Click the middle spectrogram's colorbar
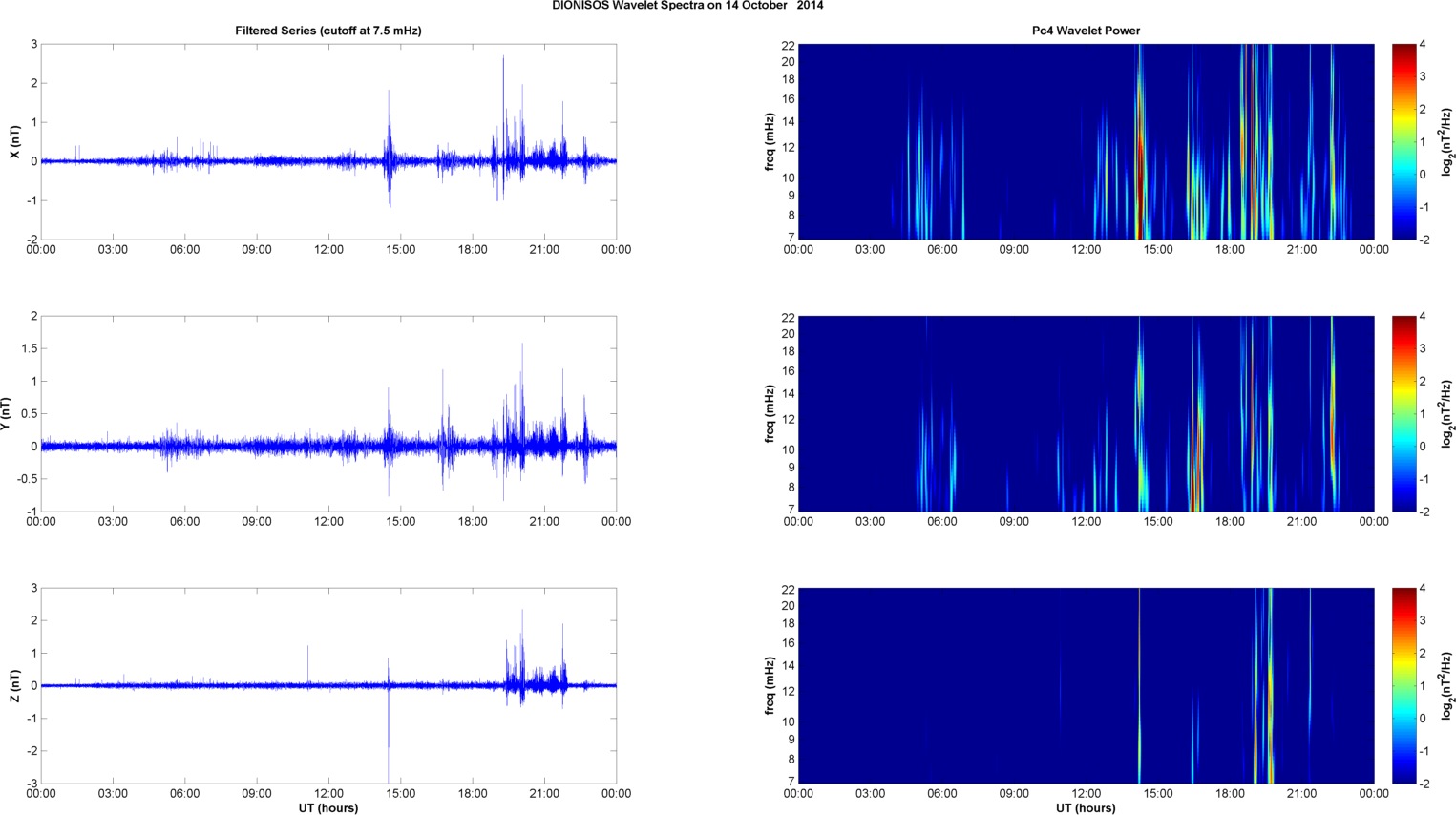The image size is (1456, 815). pos(1403,414)
